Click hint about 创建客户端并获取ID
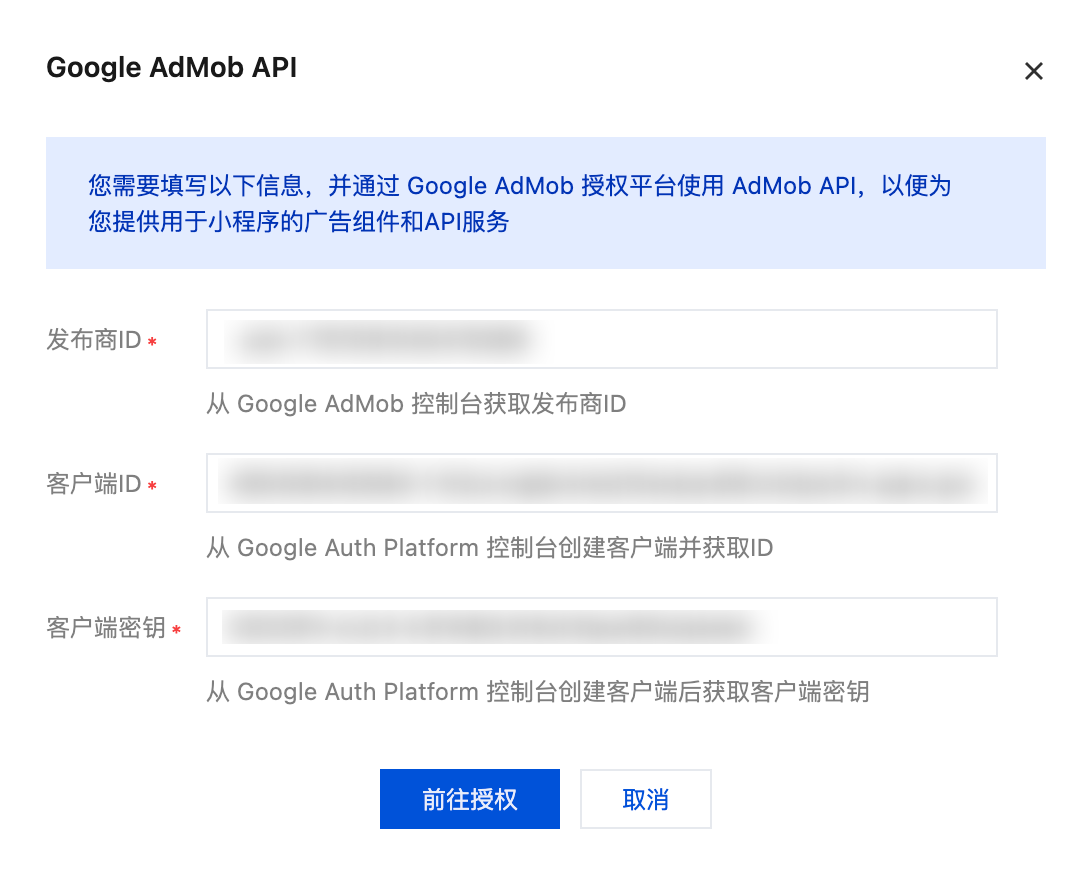The image size is (1092, 876). pos(490,548)
